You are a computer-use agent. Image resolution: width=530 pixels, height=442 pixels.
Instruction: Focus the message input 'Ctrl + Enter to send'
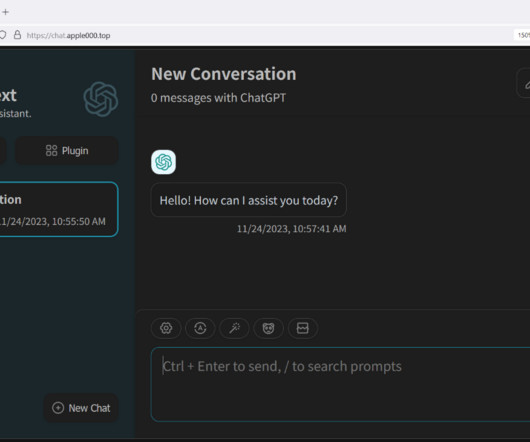(340, 384)
